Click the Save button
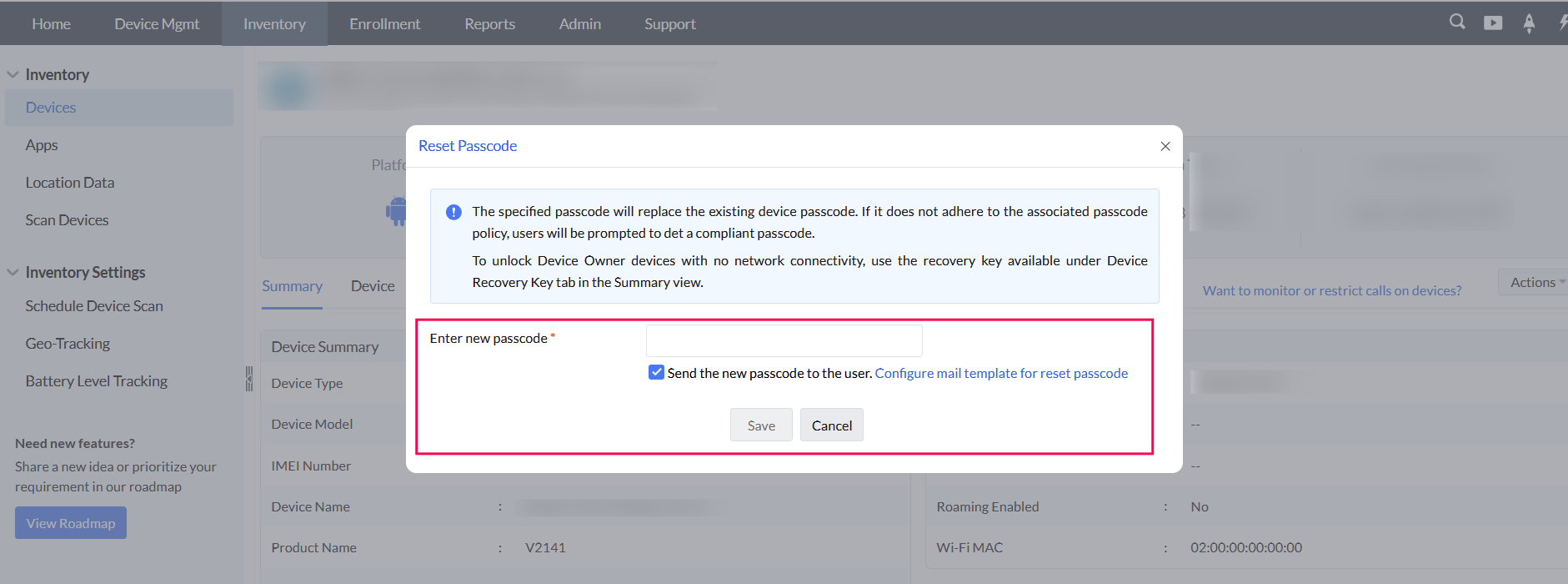Screen dimensions: 1568x584 761,425
